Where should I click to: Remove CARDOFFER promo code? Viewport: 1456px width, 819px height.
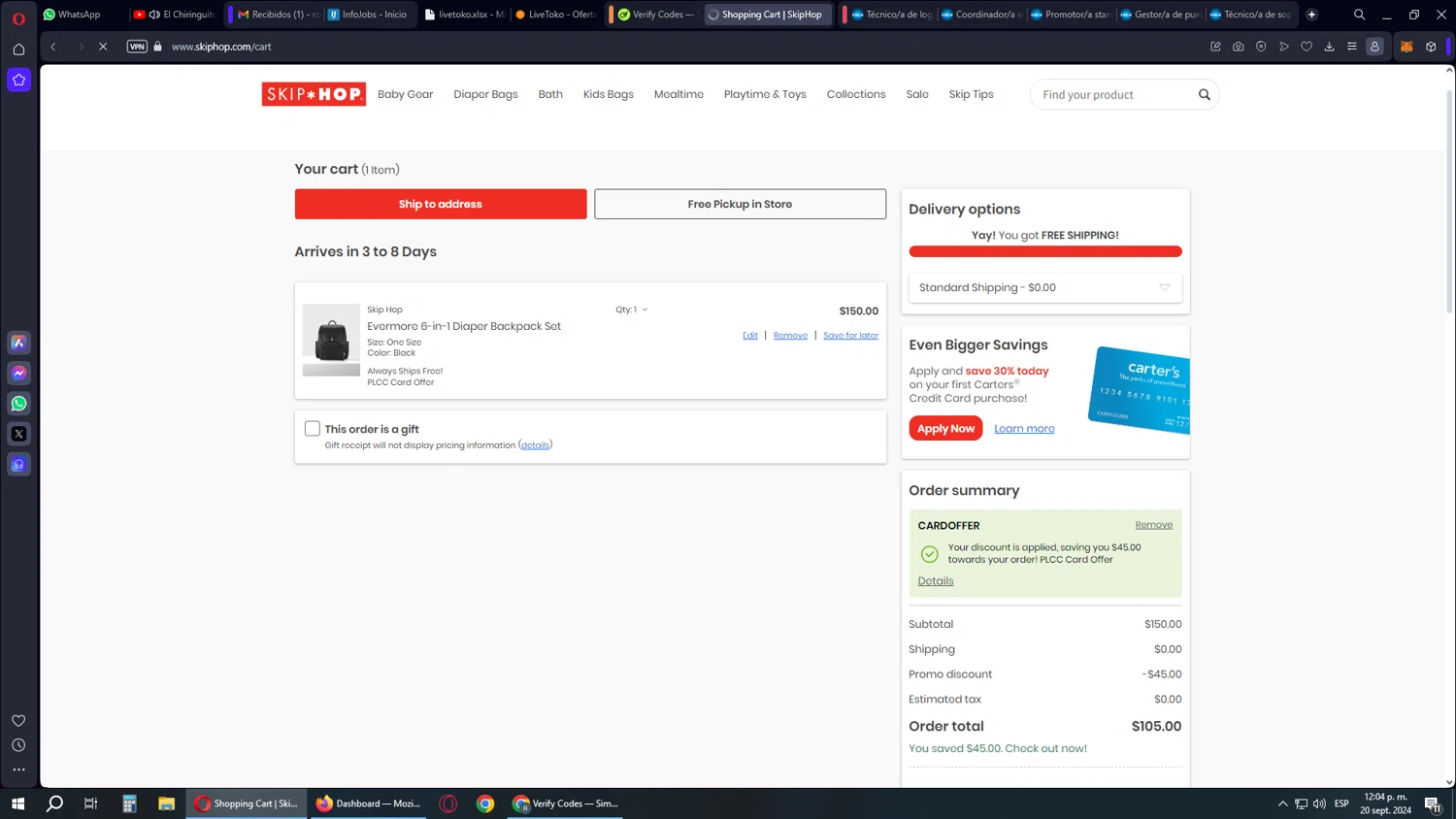click(x=1154, y=525)
